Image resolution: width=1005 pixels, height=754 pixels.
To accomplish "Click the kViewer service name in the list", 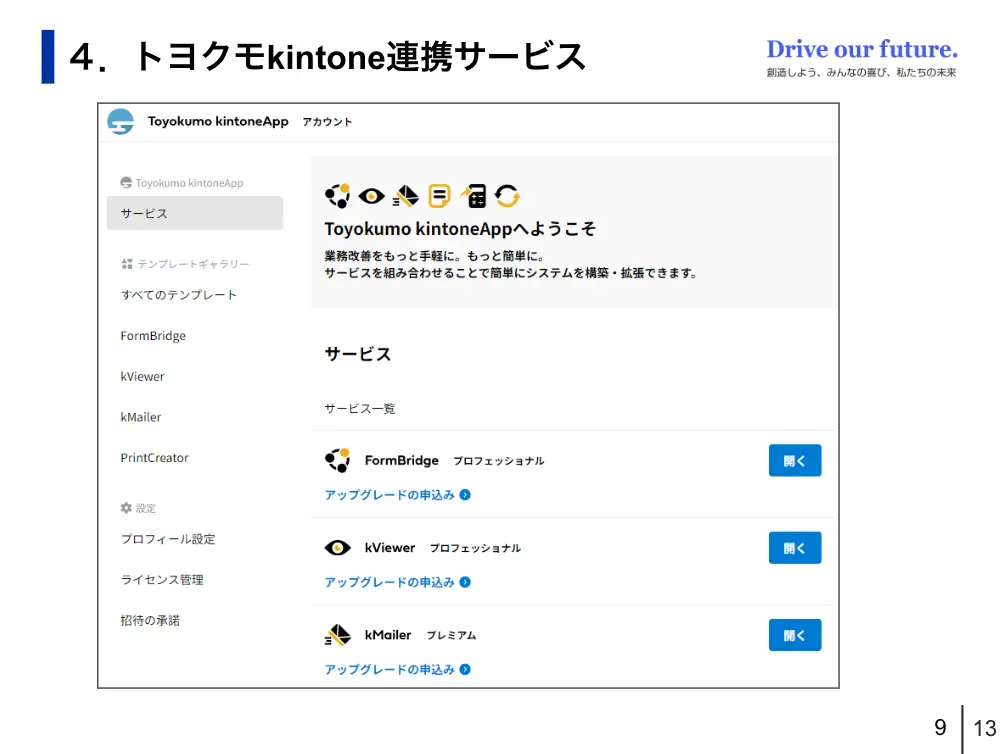I will coord(390,548).
